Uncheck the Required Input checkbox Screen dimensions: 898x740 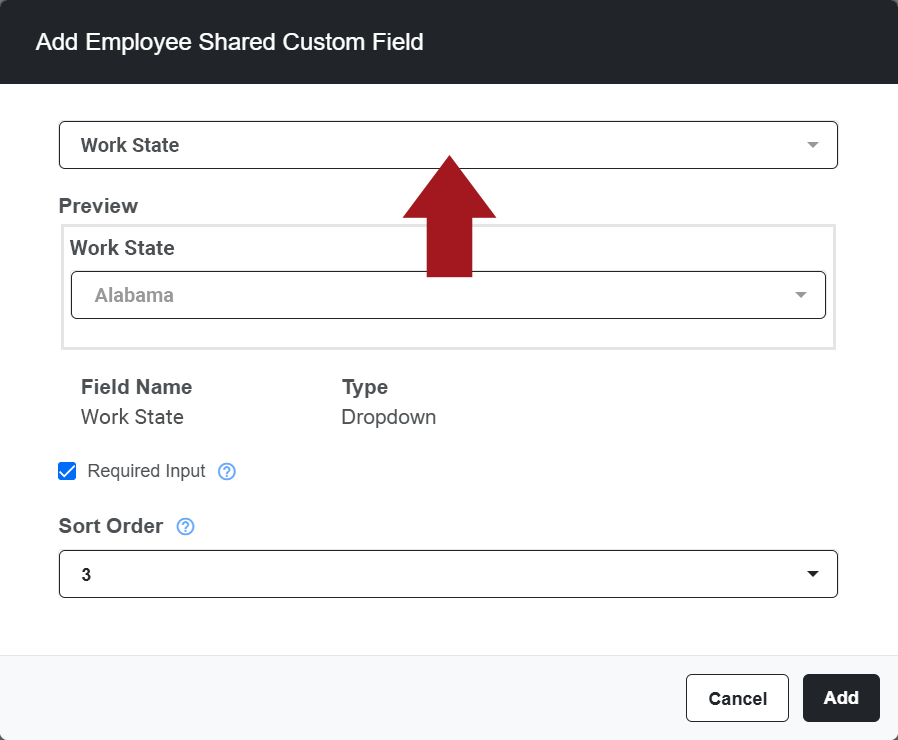point(67,471)
